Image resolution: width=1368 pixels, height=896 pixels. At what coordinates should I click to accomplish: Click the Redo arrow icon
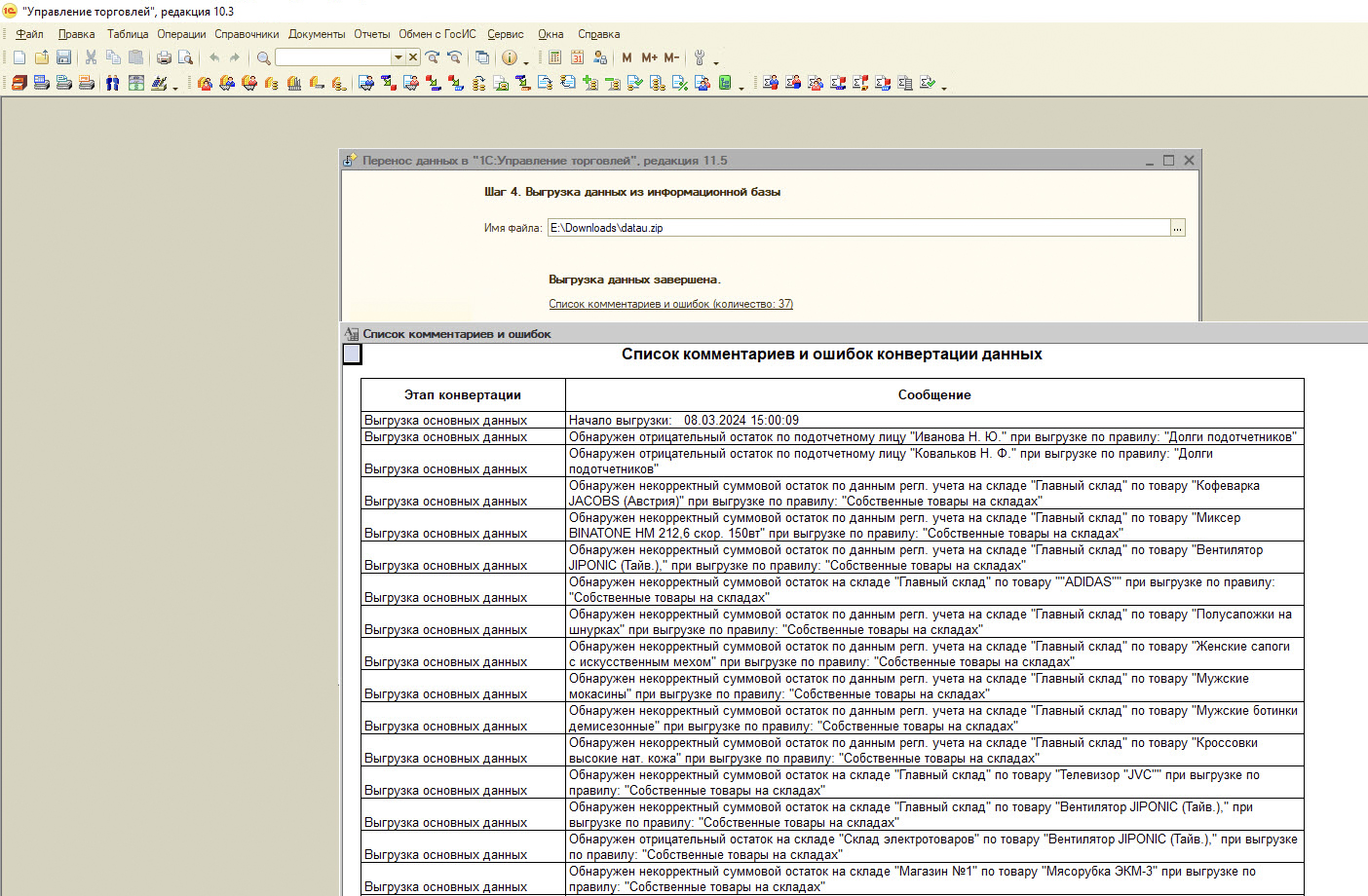235,57
